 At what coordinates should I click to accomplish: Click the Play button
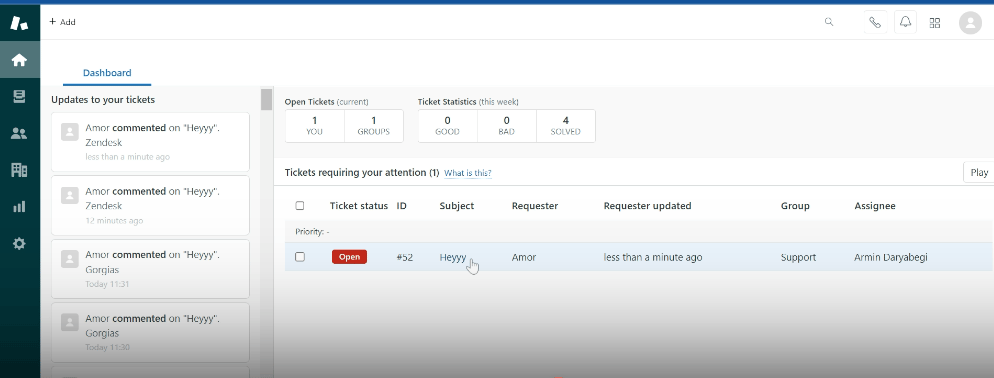[978, 173]
